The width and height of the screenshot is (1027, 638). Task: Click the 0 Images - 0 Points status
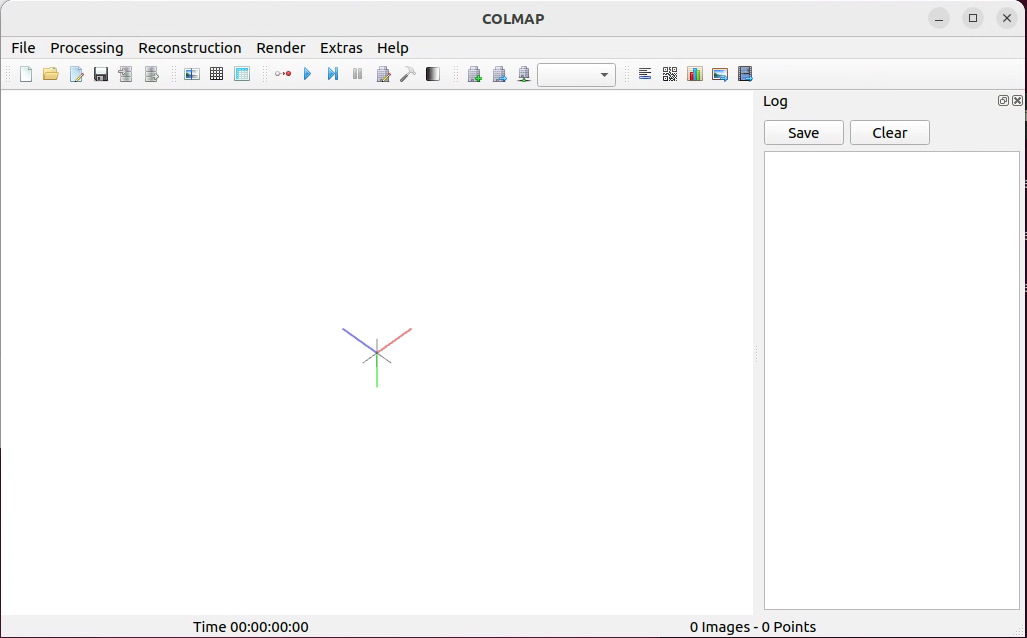(x=753, y=627)
